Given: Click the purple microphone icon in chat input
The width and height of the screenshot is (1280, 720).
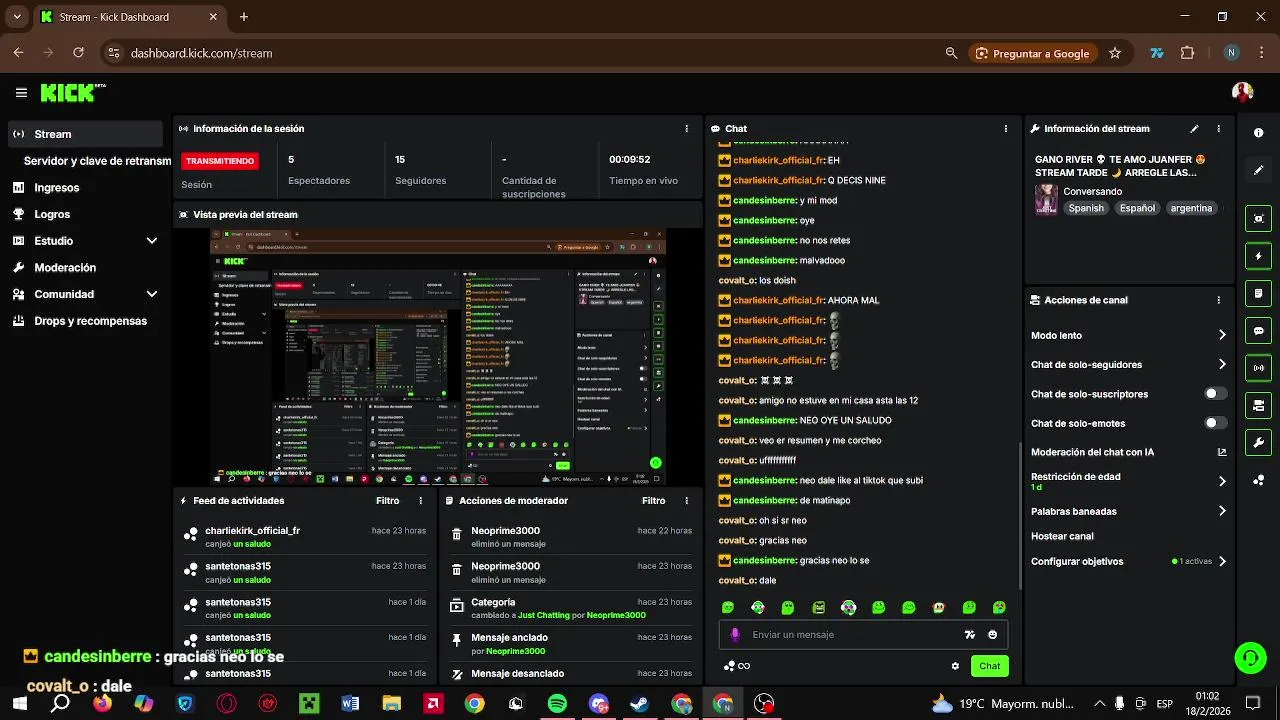Looking at the screenshot, I should (x=735, y=634).
